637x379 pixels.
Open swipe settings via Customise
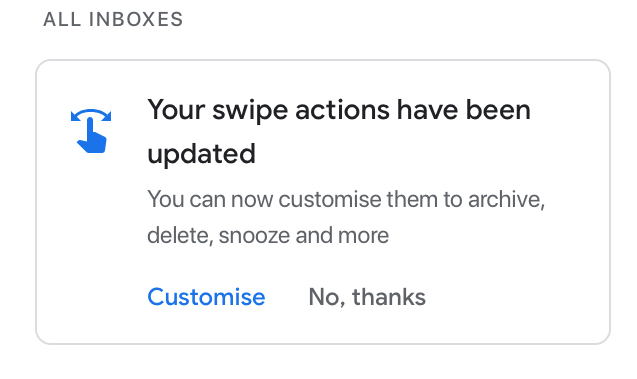click(206, 297)
